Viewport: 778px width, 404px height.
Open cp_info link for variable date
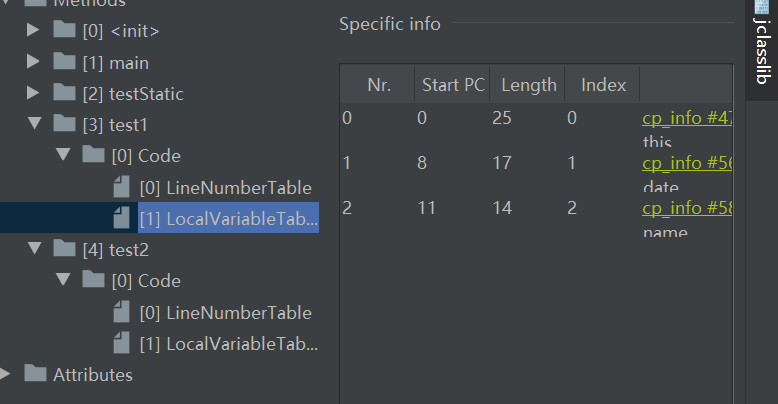(x=687, y=163)
